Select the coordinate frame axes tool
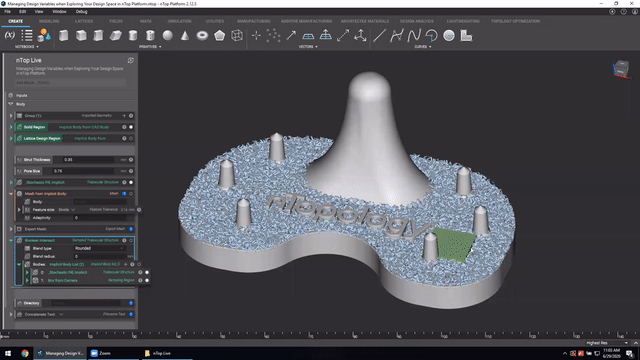This screenshot has height=360, width=640. click(x=360, y=36)
